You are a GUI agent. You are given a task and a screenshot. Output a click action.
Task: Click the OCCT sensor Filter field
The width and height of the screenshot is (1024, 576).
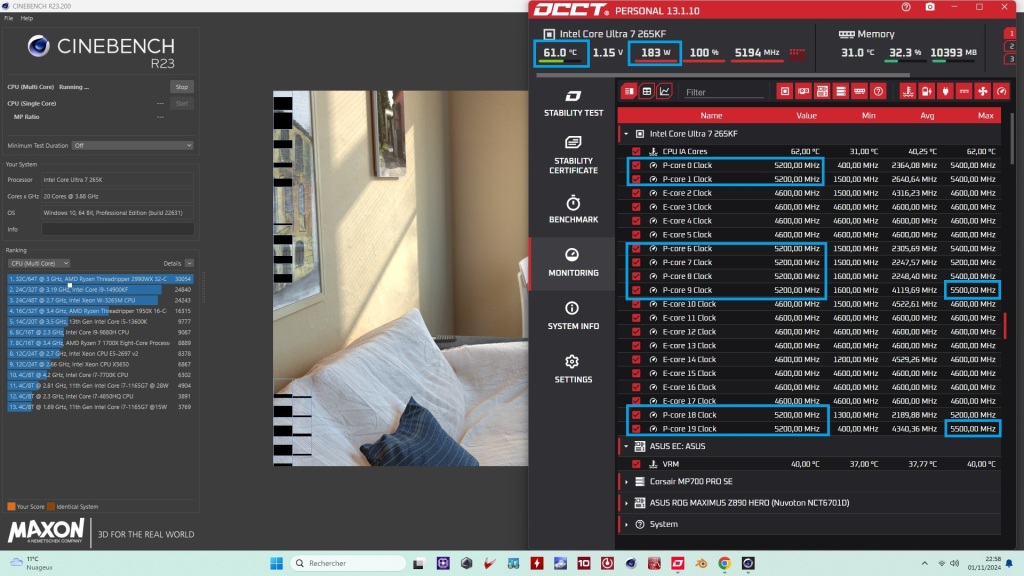pyautogui.click(x=724, y=92)
